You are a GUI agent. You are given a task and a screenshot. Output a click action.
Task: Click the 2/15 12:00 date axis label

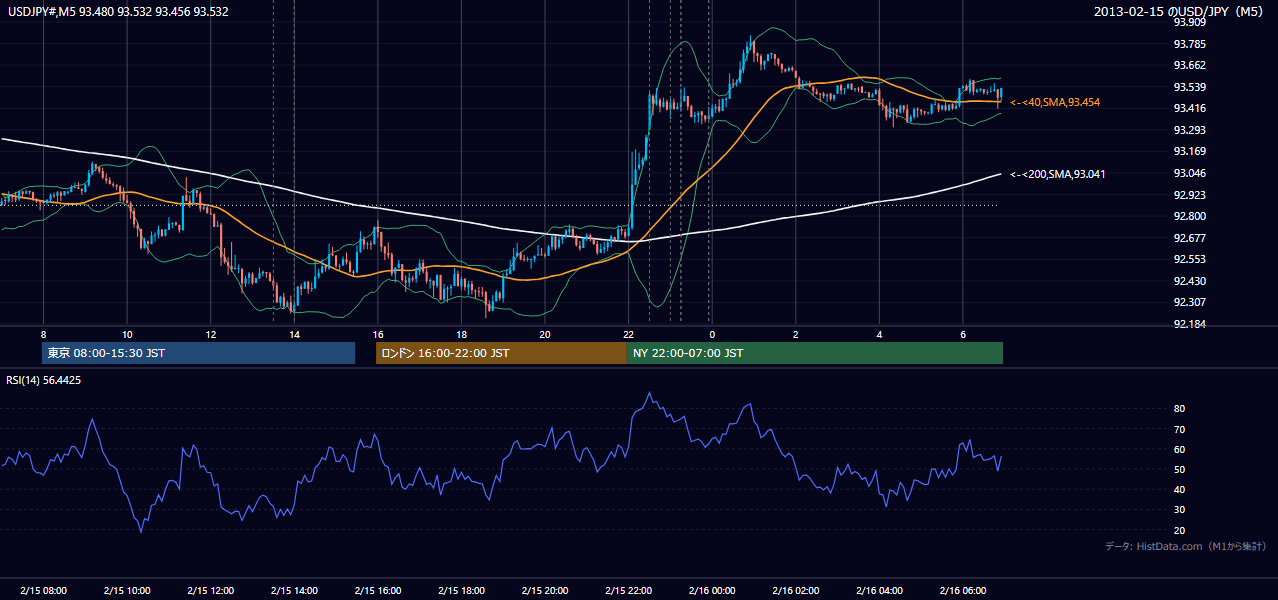211,591
